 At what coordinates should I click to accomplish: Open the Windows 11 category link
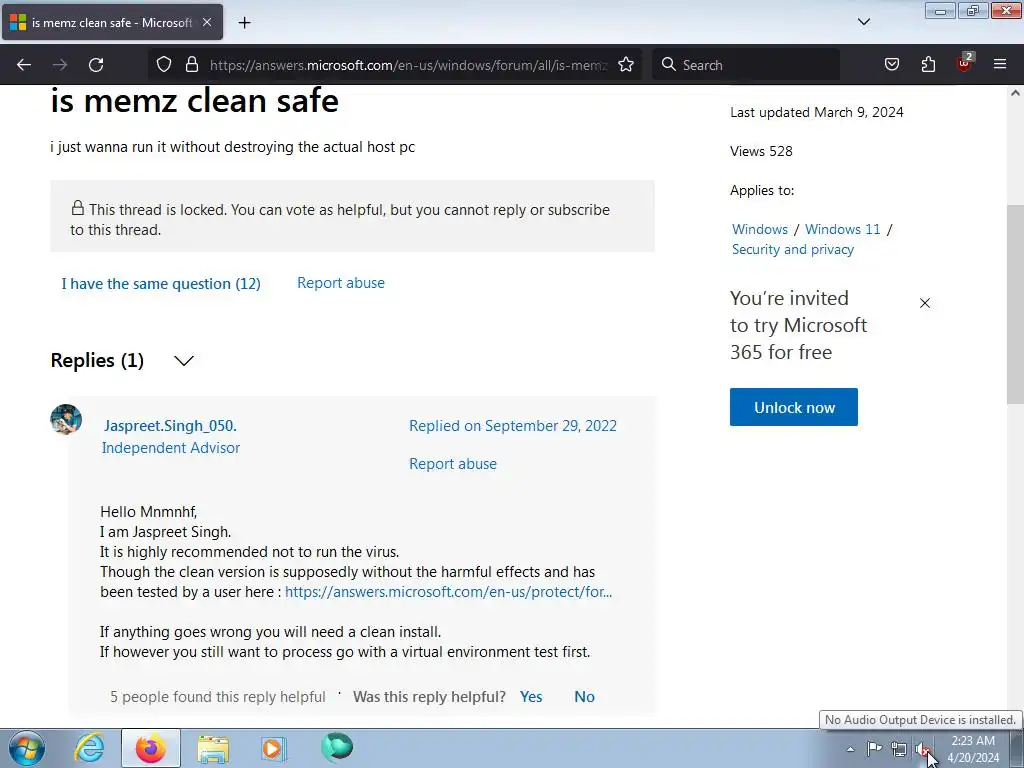point(842,229)
